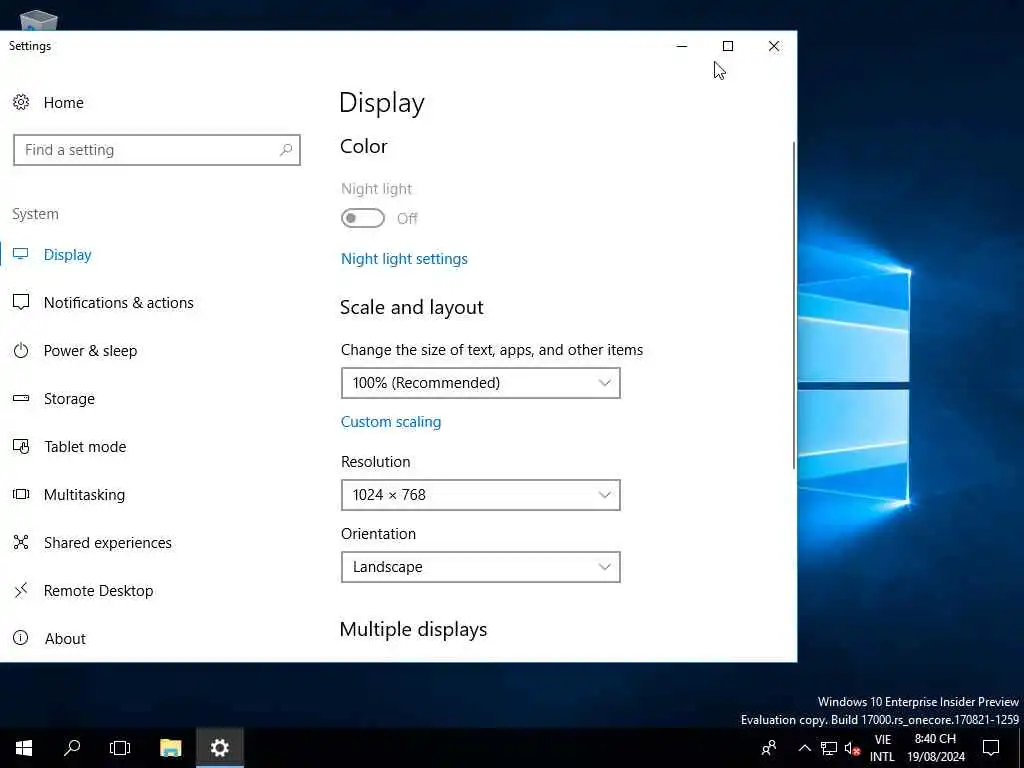Click the Tablet mode icon
Viewport: 1024px width, 768px height.
(x=21, y=446)
